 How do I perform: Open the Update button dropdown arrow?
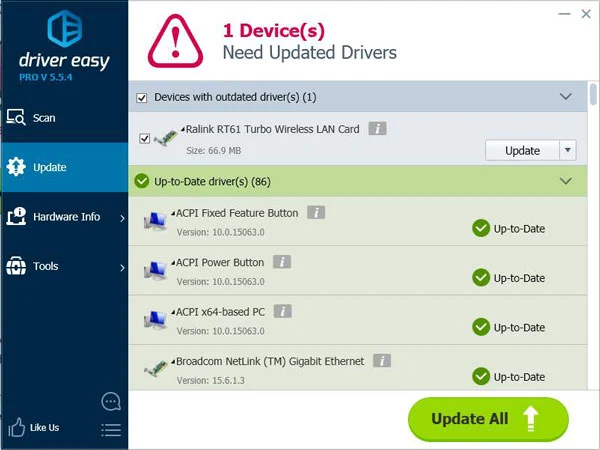click(568, 150)
